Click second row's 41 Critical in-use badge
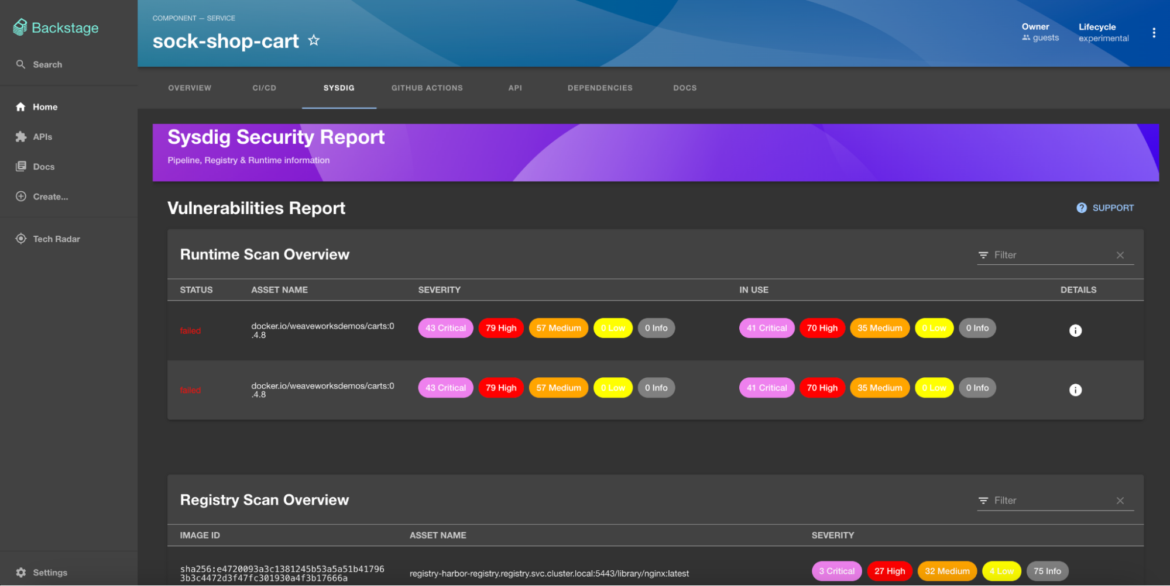This screenshot has height=586, width=1170. pos(766,387)
